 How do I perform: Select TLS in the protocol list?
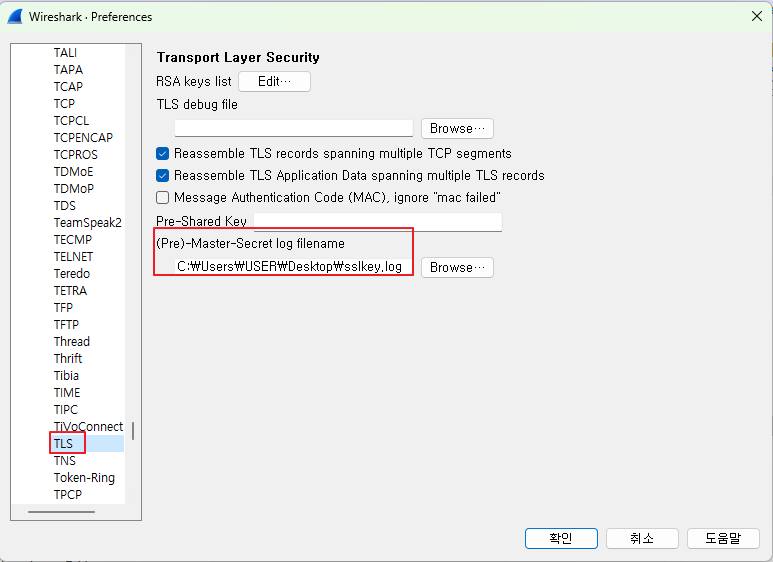point(63,444)
